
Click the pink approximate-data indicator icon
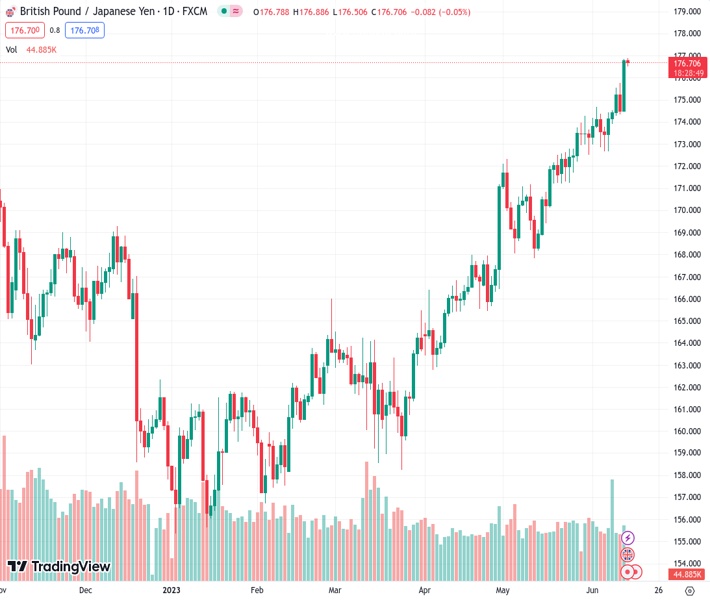(236, 11)
